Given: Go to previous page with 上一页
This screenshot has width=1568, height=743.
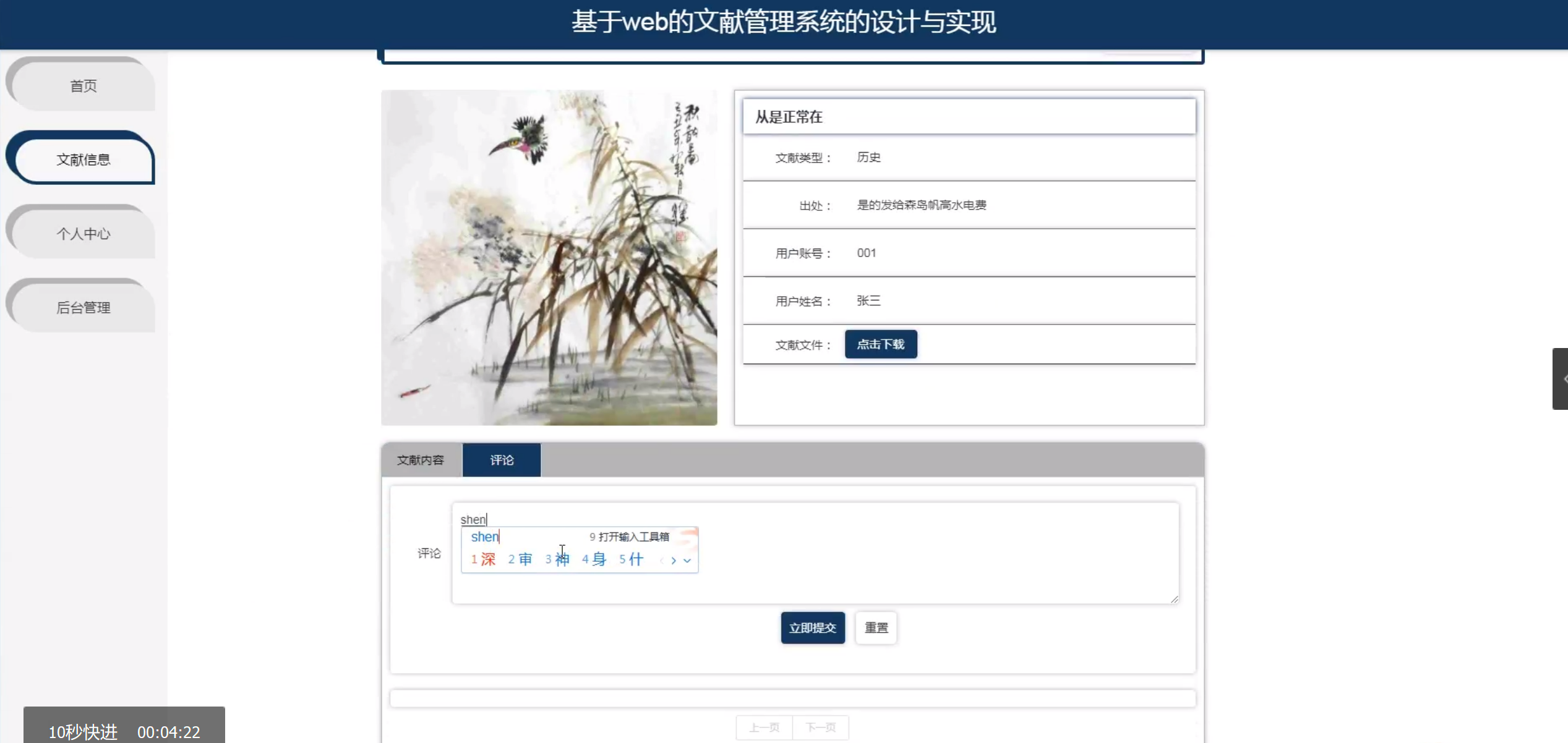Looking at the screenshot, I should (764, 728).
